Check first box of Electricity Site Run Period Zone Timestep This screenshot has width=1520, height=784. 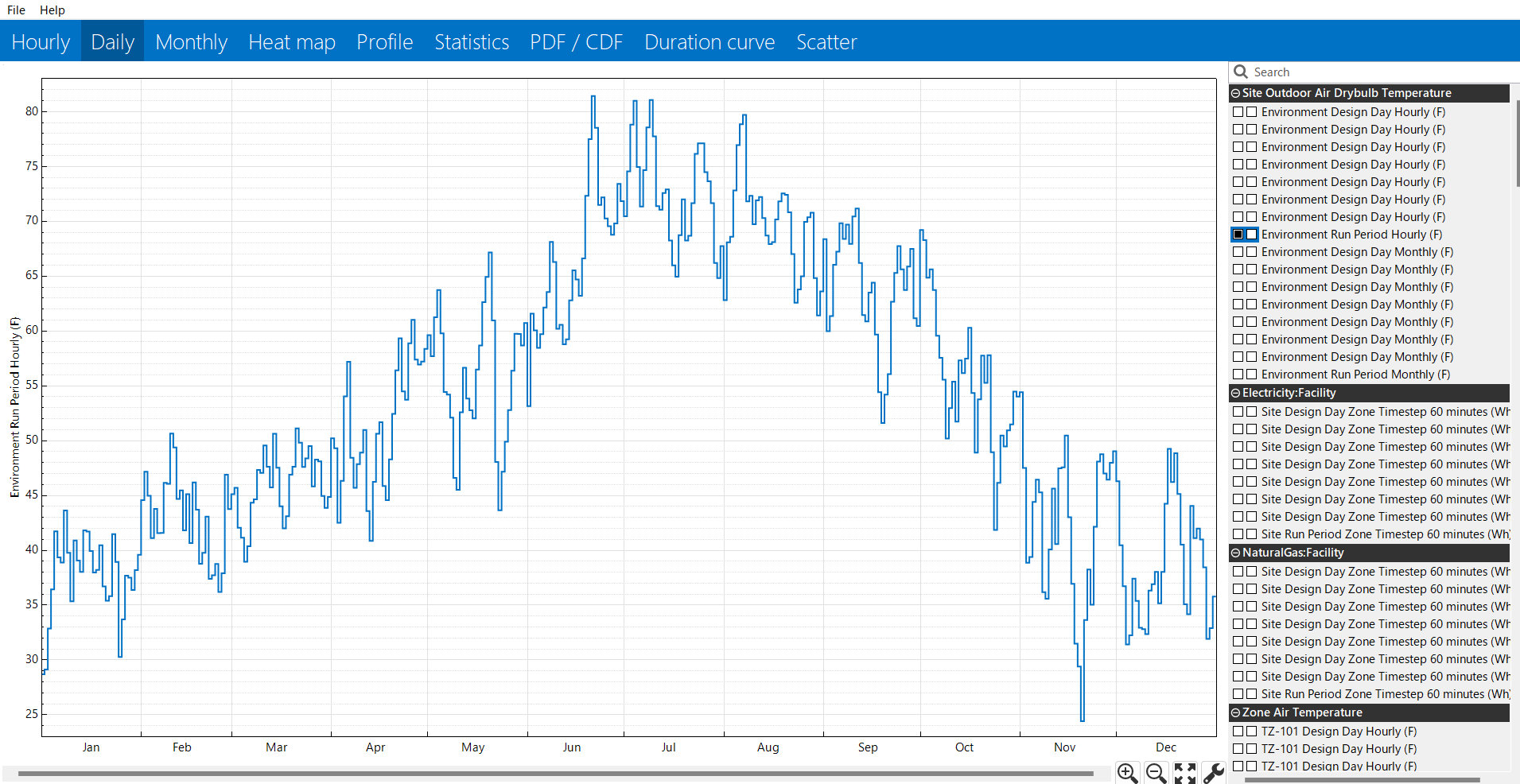[x=1238, y=534]
